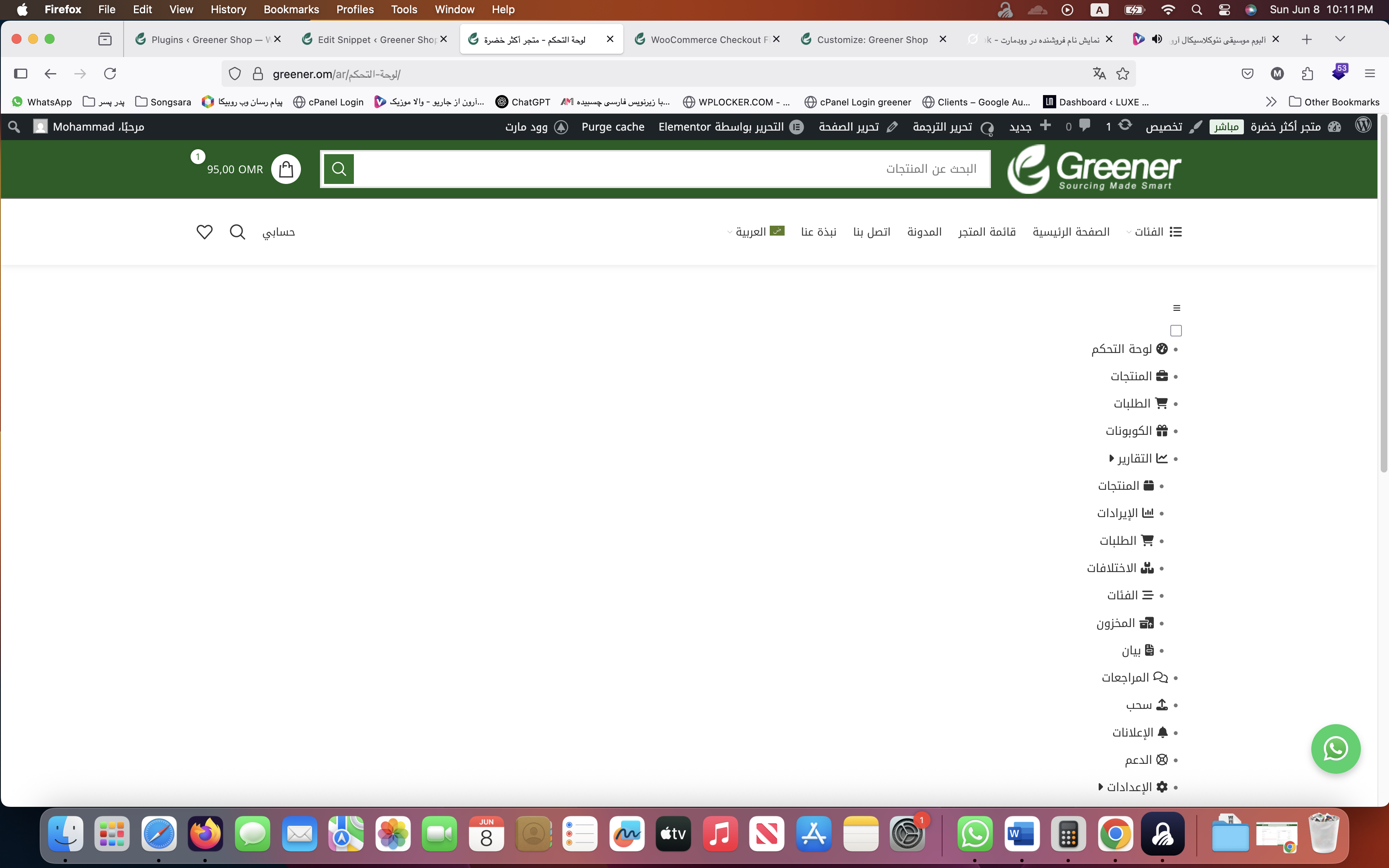Click the page vertical scrollbar
The image size is (1389, 868).
pyautogui.click(x=1383, y=293)
